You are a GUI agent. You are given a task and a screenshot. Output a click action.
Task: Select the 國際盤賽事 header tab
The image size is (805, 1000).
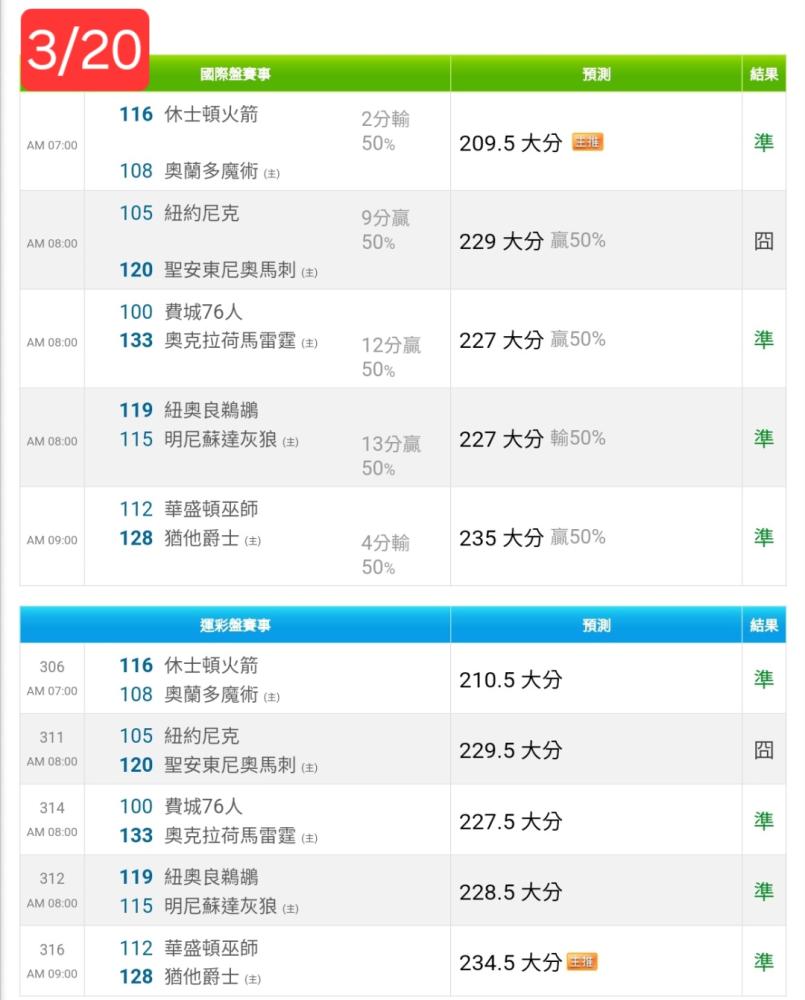pyautogui.click(x=235, y=74)
